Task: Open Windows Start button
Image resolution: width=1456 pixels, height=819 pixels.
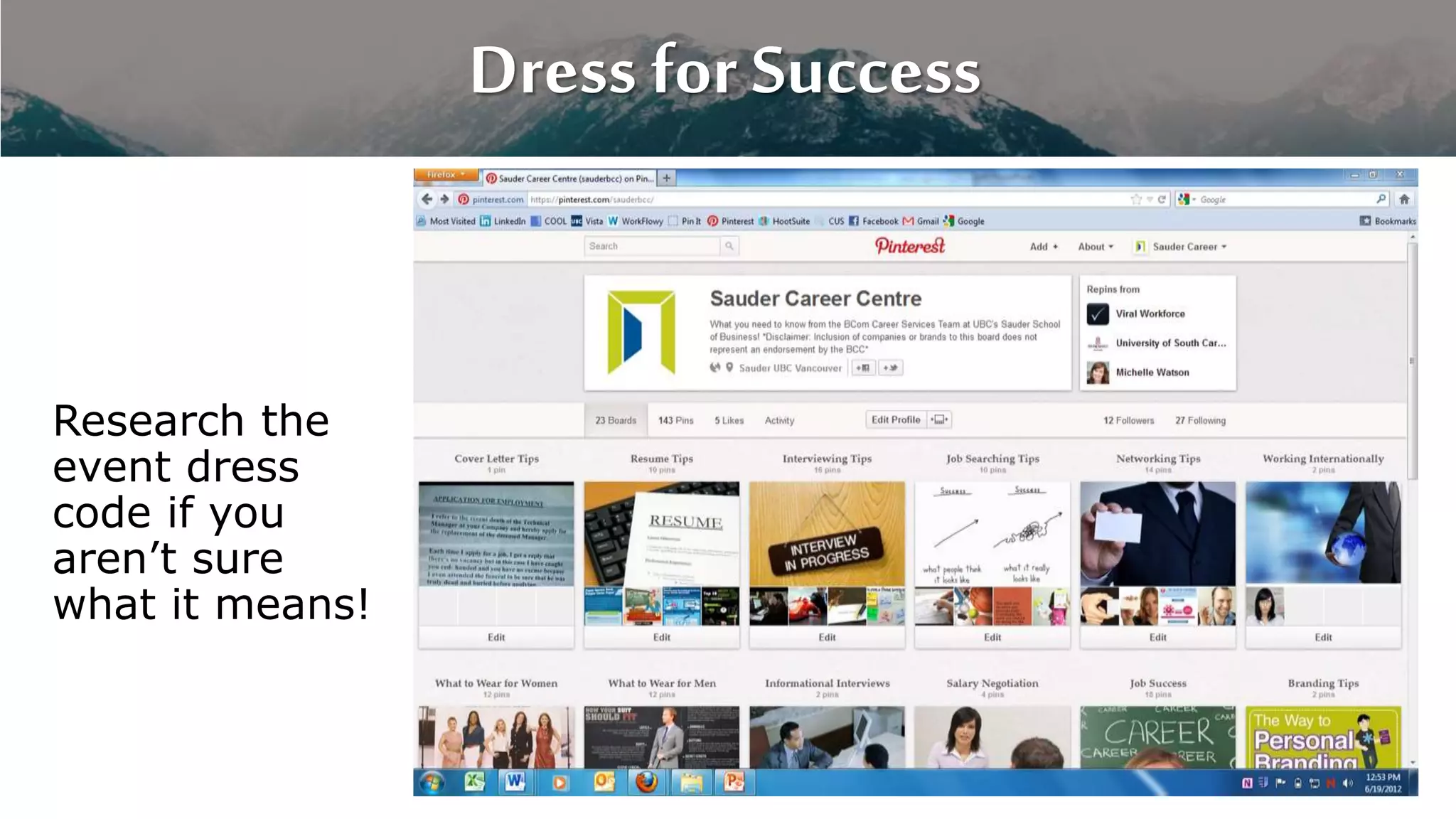Action: pyautogui.click(x=432, y=783)
